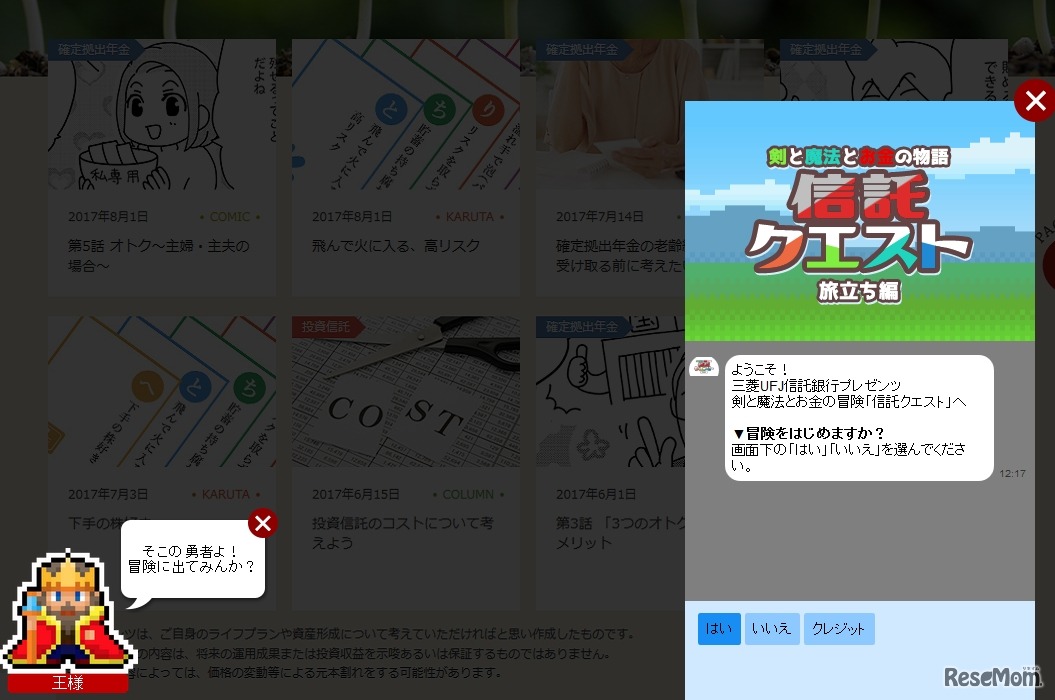Open the クレジット option
Screen dimensions: 1055x700
[x=839, y=628]
